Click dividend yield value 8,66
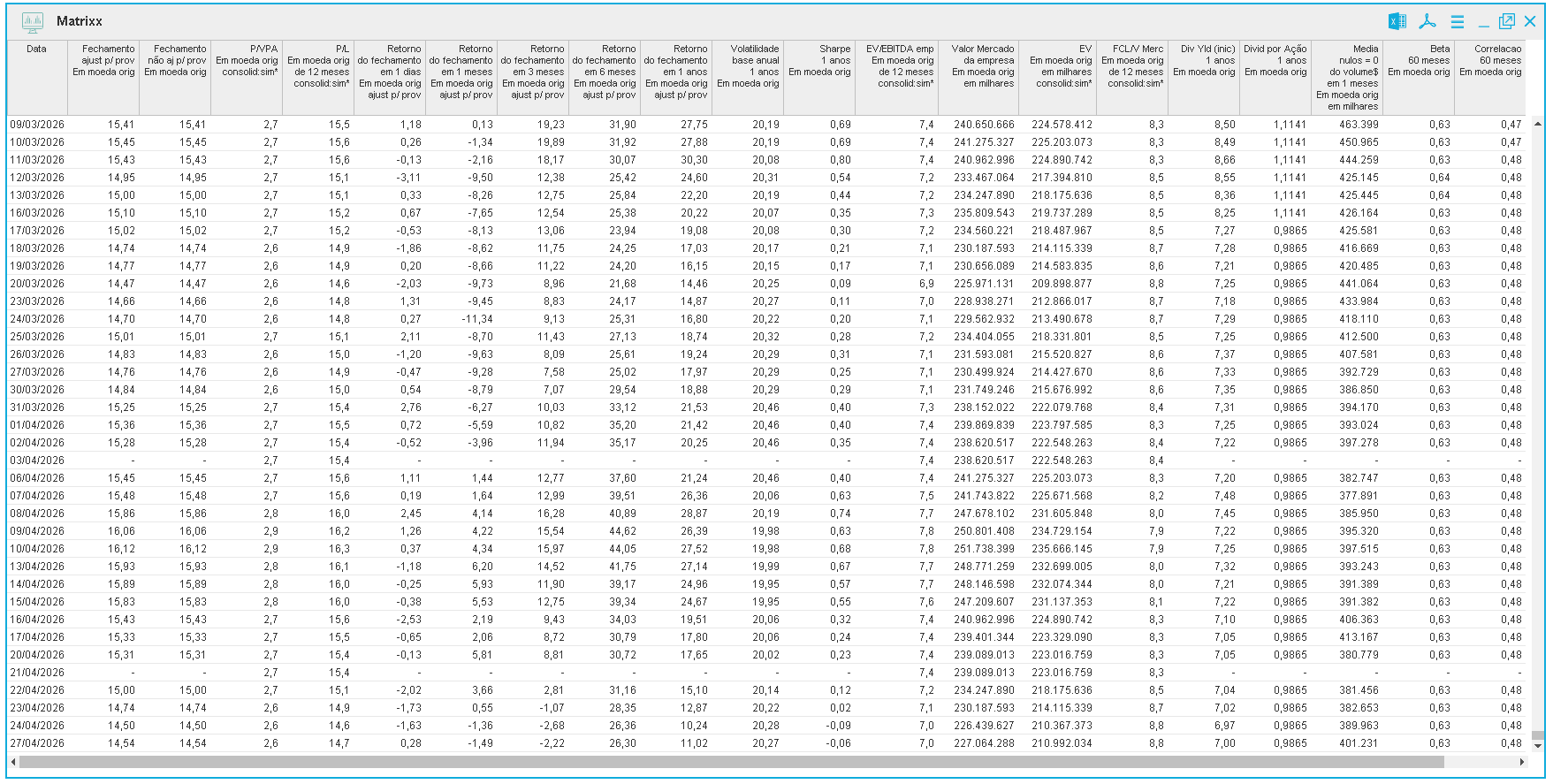The width and height of the screenshot is (1553, 784). pyautogui.click(x=1225, y=160)
